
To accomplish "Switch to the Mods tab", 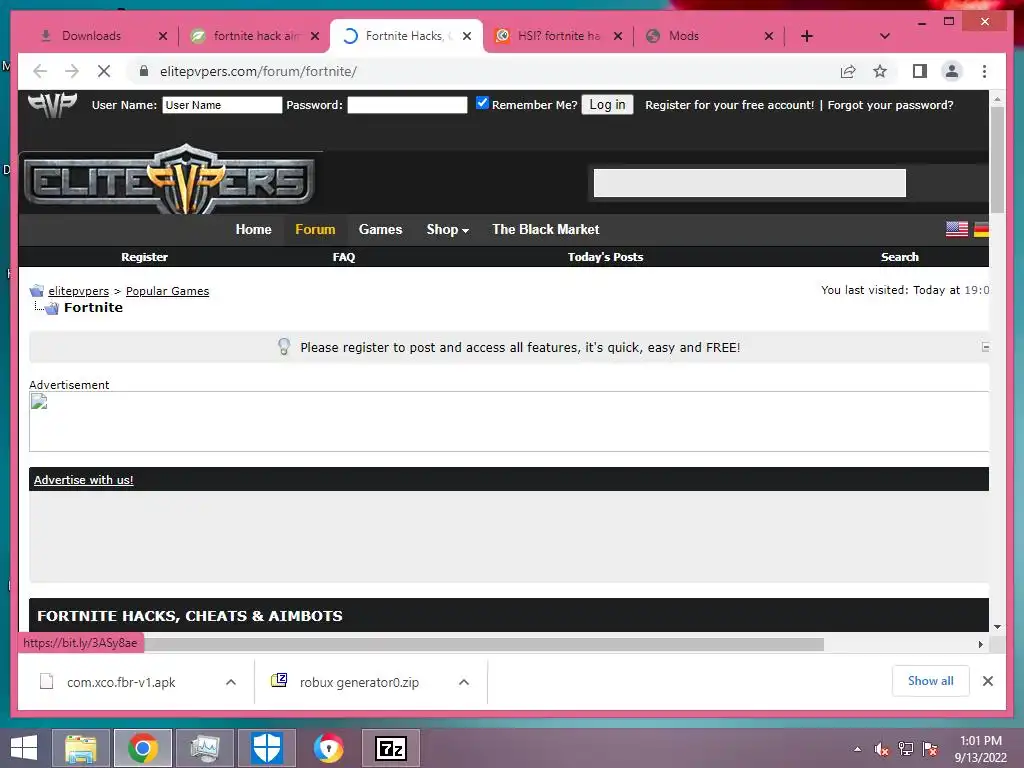I will coord(709,36).
